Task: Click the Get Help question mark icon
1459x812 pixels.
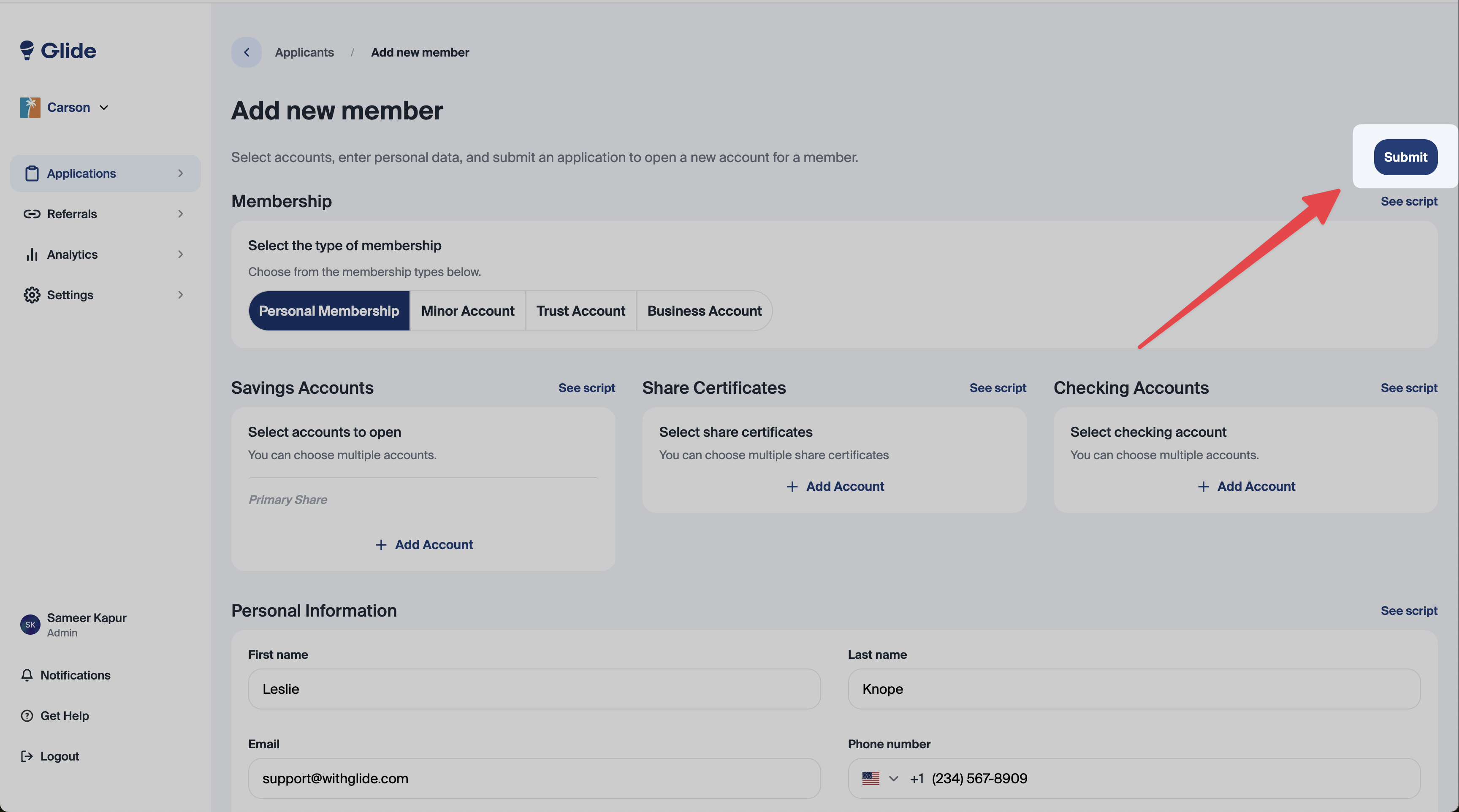Action: tap(27, 716)
